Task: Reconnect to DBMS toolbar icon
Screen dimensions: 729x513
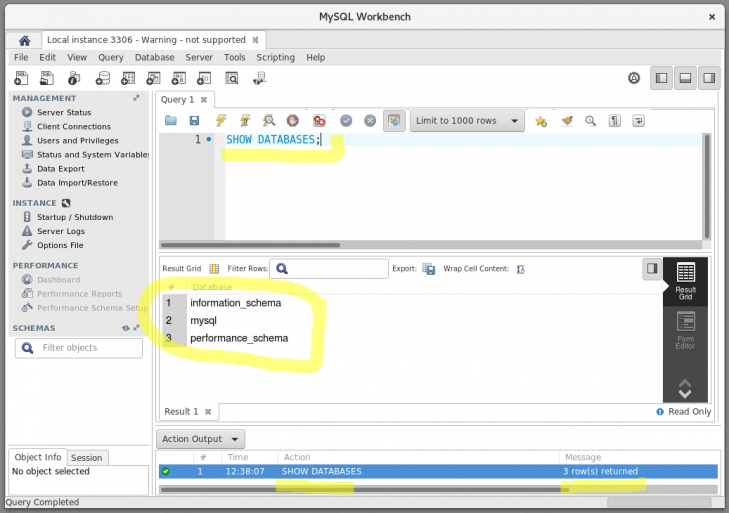Action: pyautogui.click(x=259, y=78)
